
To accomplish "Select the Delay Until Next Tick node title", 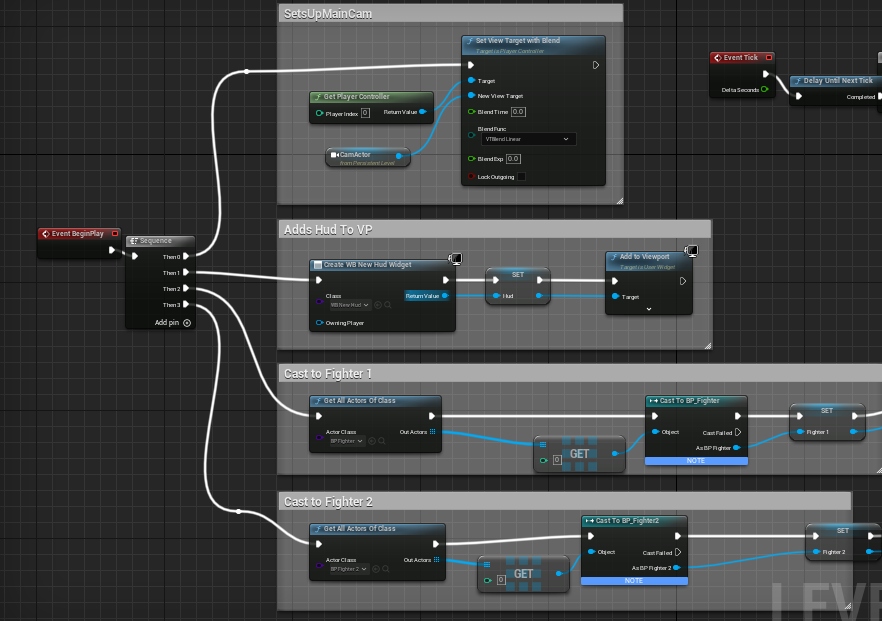I will pyautogui.click(x=838, y=80).
